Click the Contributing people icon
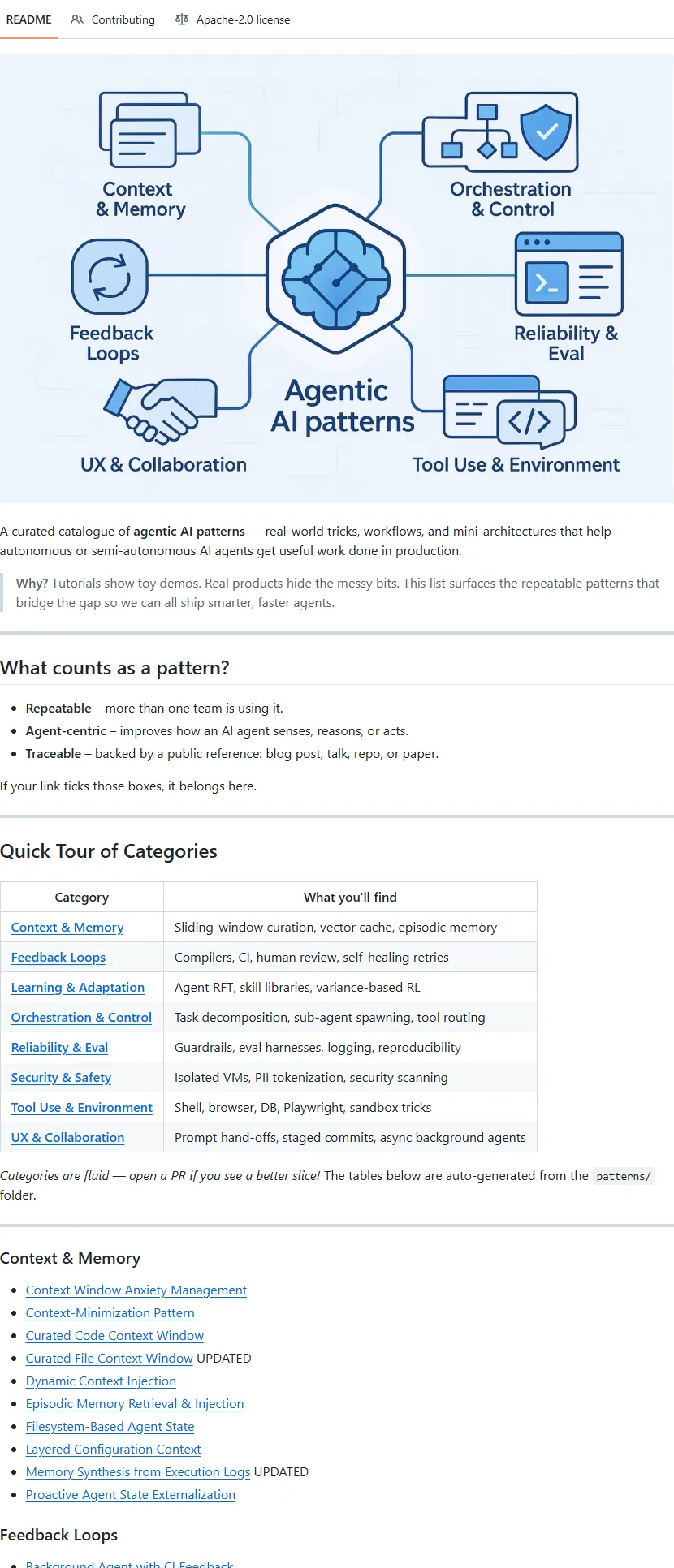The width and height of the screenshot is (674, 1568). pyautogui.click(x=77, y=19)
